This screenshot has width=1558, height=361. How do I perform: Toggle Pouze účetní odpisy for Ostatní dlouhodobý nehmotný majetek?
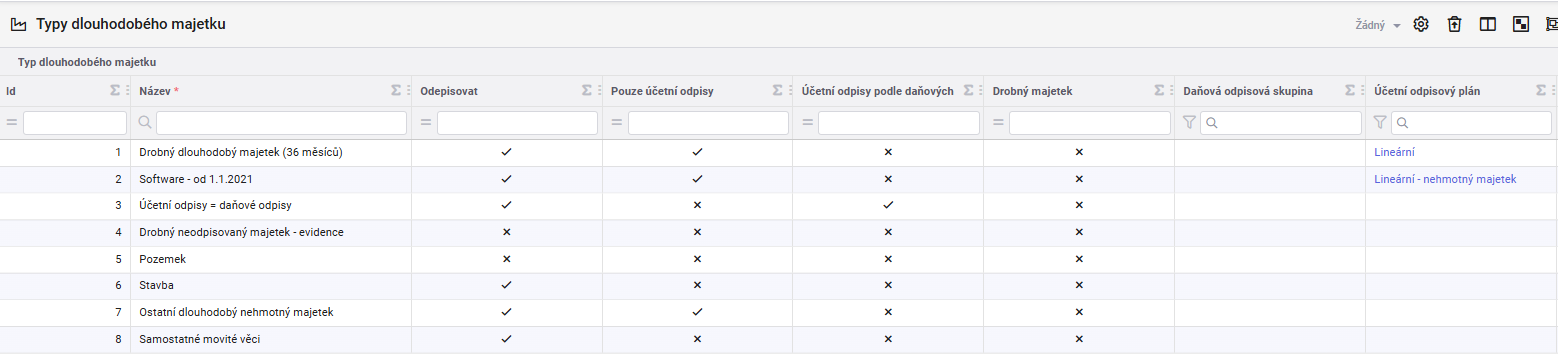point(697,312)
